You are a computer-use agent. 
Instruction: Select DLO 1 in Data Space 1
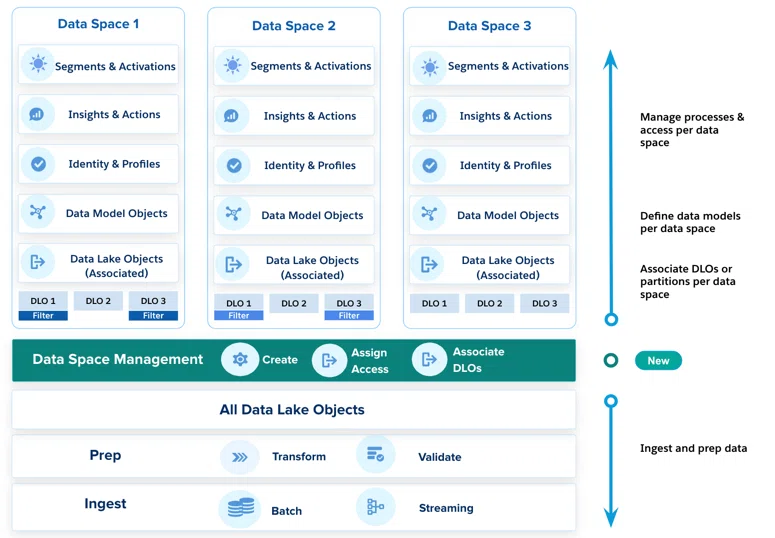point(43,301)
